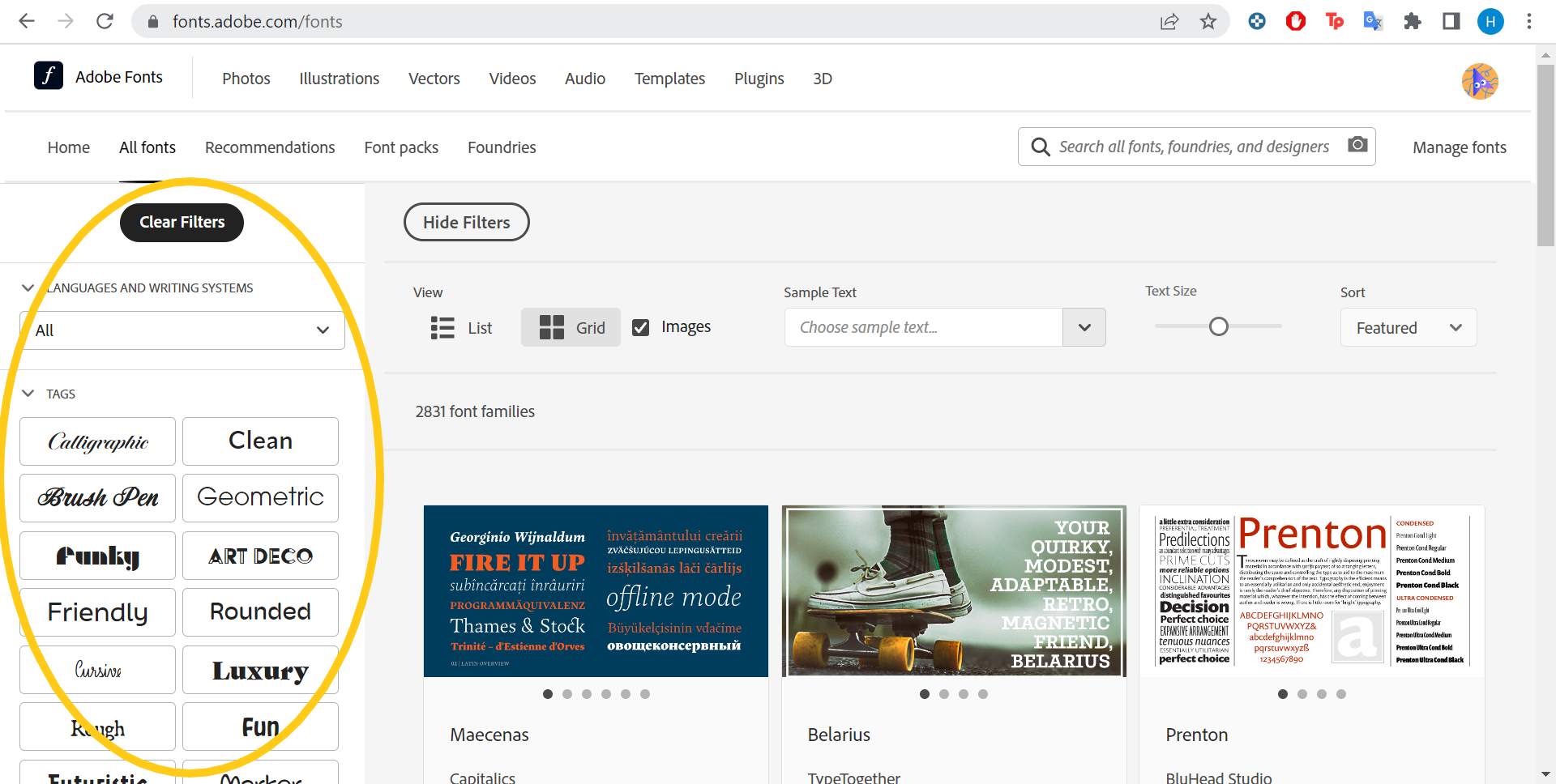Select the Grid view icon
Screen dimensions: 1556x784
pos(552,327)
